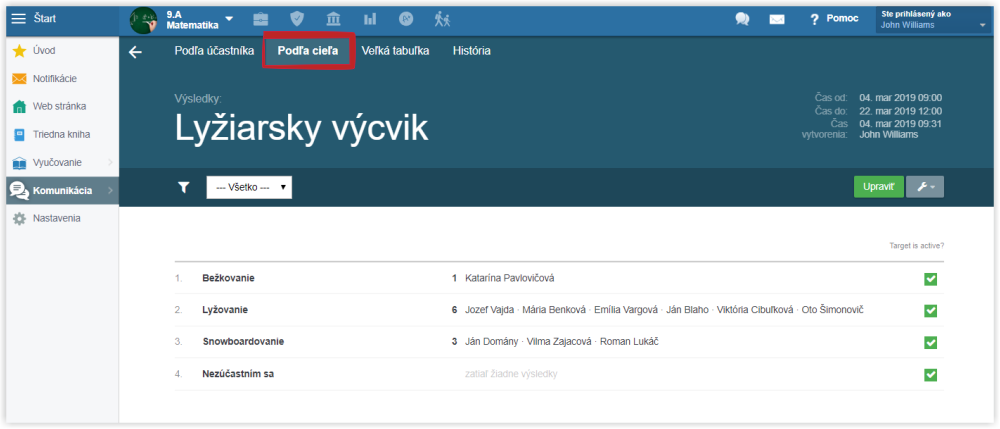The height and width of the screenshot is (429, 1000).
Task: Toggle active checkbox for Lyžovanie
Action: [x=930, y=310]
